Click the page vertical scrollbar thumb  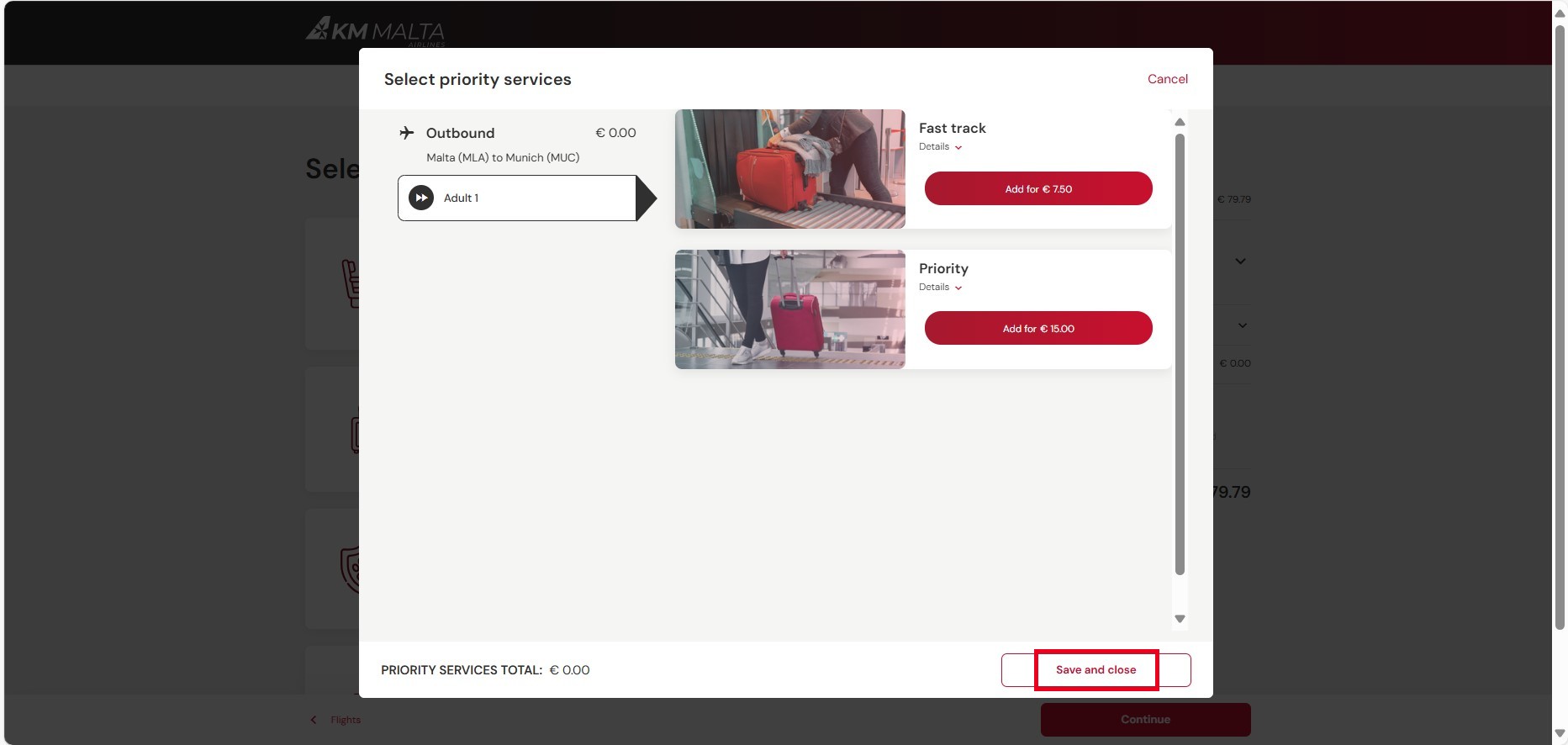(1560, 327)
